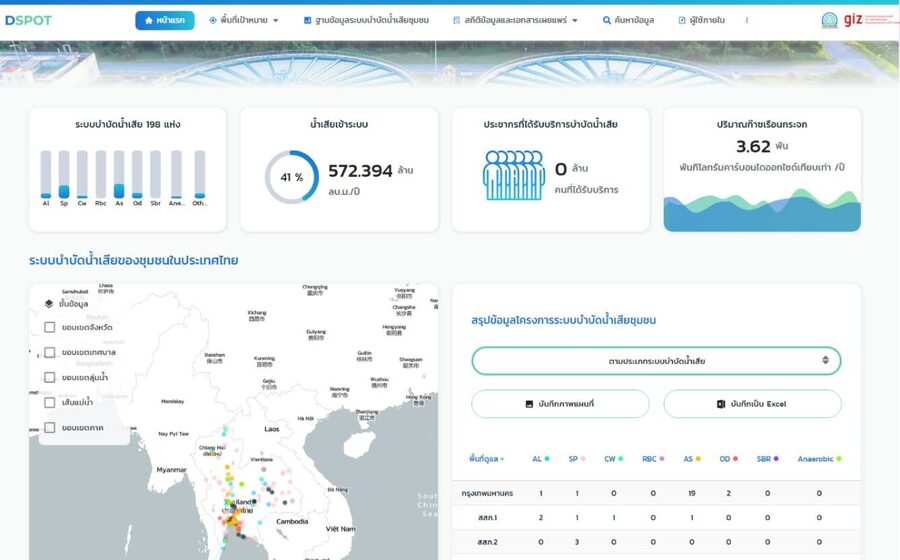Enable the ขอบเขตจังหวัด layer checkbox
This screenshot has width=900, height=560.
coord(50,327)
